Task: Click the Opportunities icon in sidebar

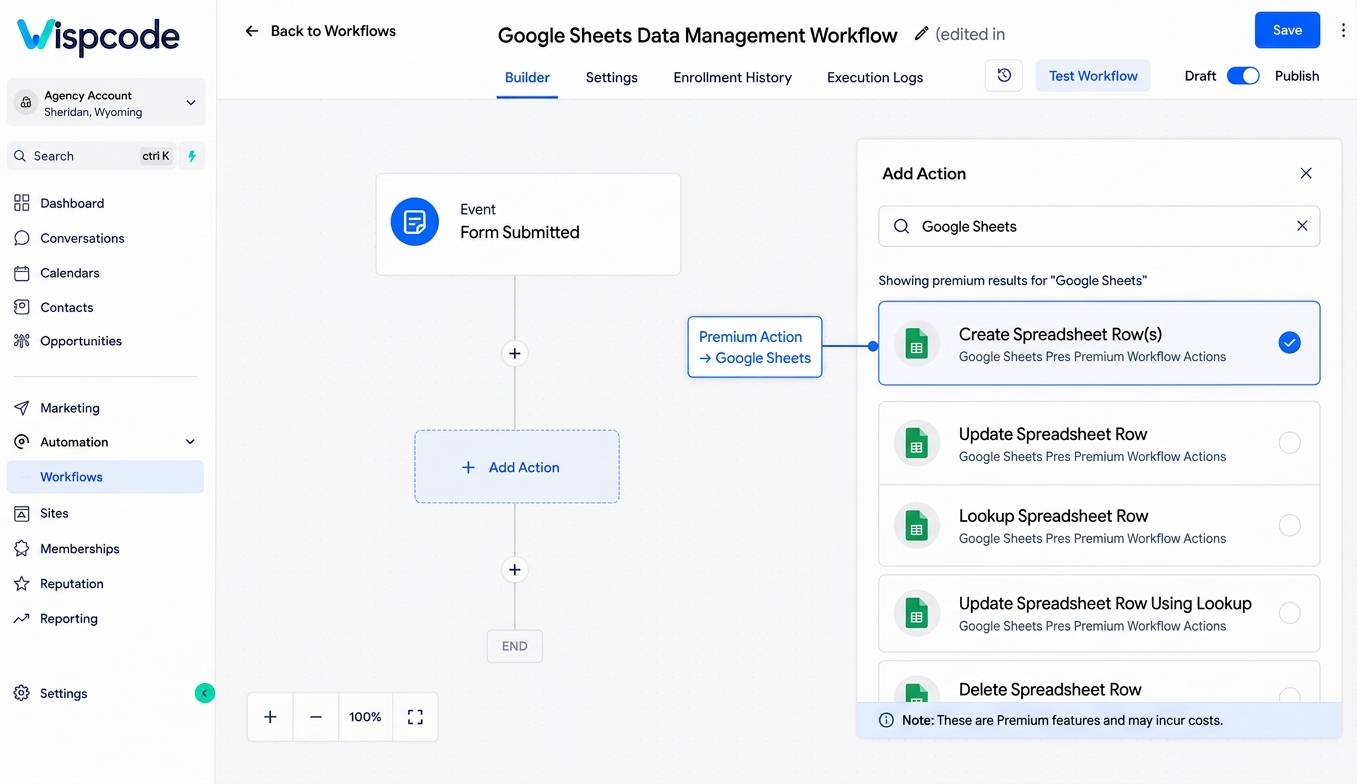Action: click(21, 341)
